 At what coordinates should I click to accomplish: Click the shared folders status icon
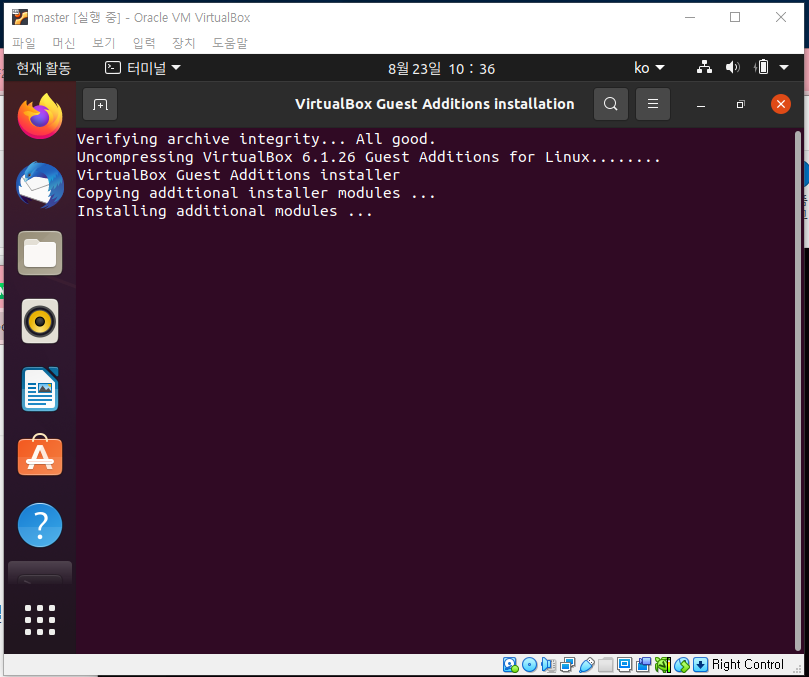(605, 665)
